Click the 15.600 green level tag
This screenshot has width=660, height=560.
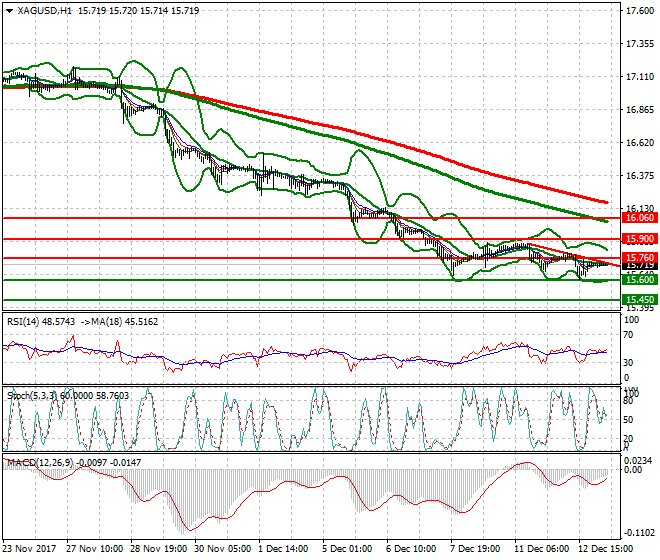[638, 281]
